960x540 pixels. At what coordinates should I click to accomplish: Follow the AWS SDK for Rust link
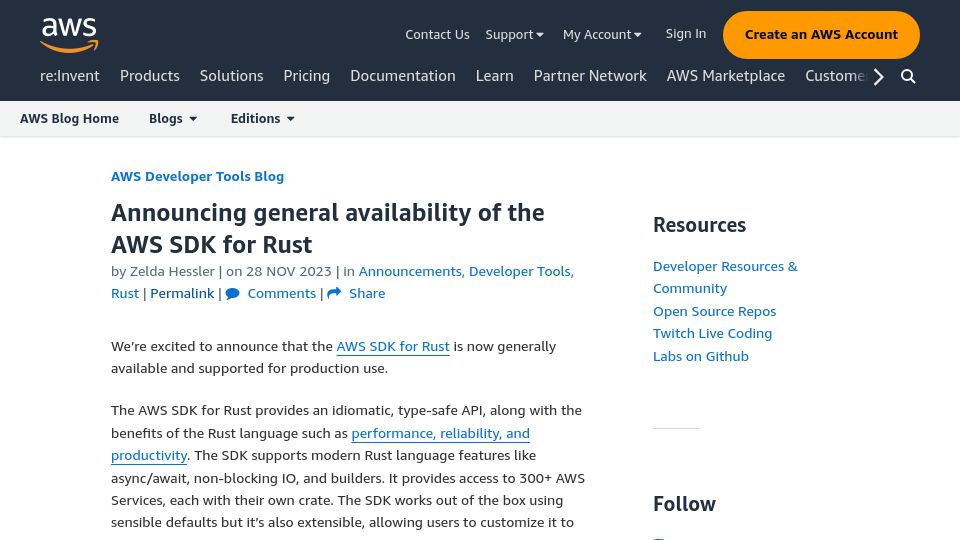tap(393, 347)
